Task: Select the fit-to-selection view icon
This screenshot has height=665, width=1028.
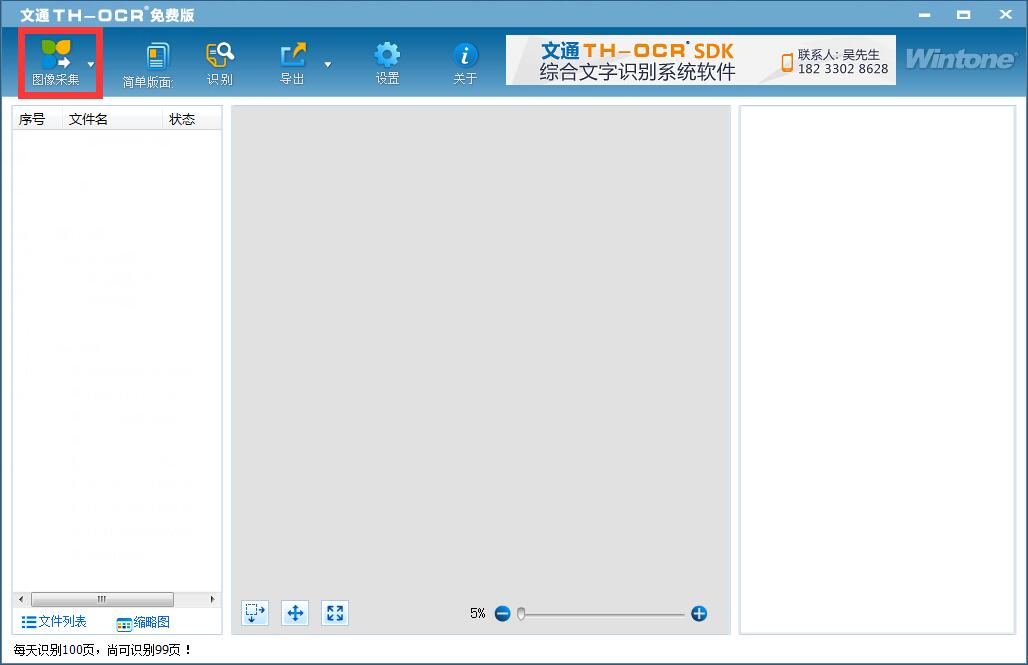Action: [x=254, y=613]
